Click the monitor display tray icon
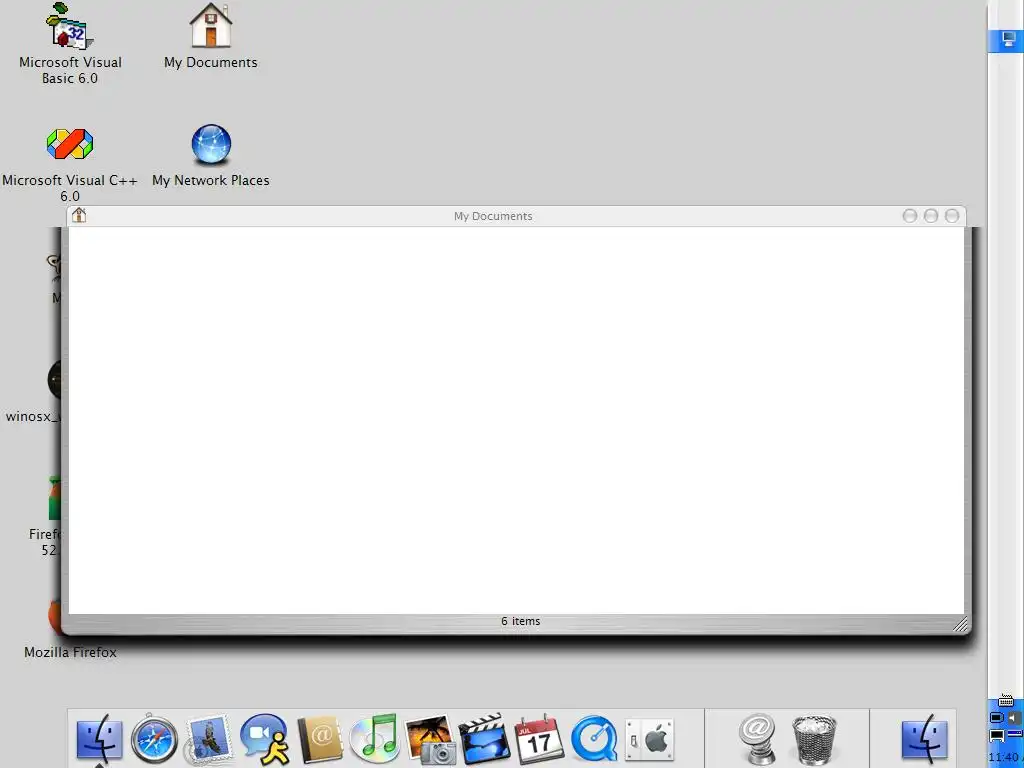This screenshot has height=768, width=1024. pos(997,736)
